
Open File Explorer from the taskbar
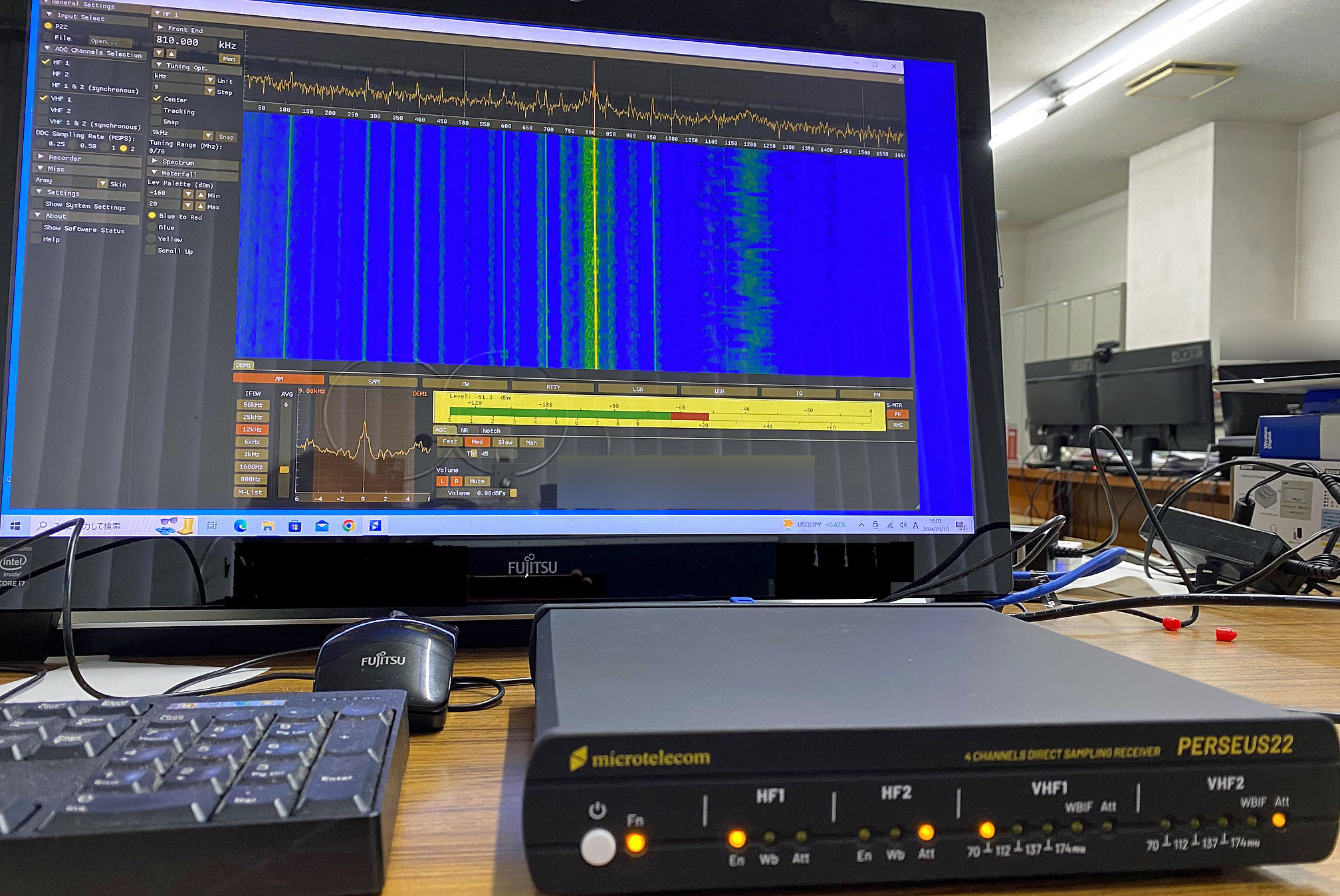(x=268, y=526)
